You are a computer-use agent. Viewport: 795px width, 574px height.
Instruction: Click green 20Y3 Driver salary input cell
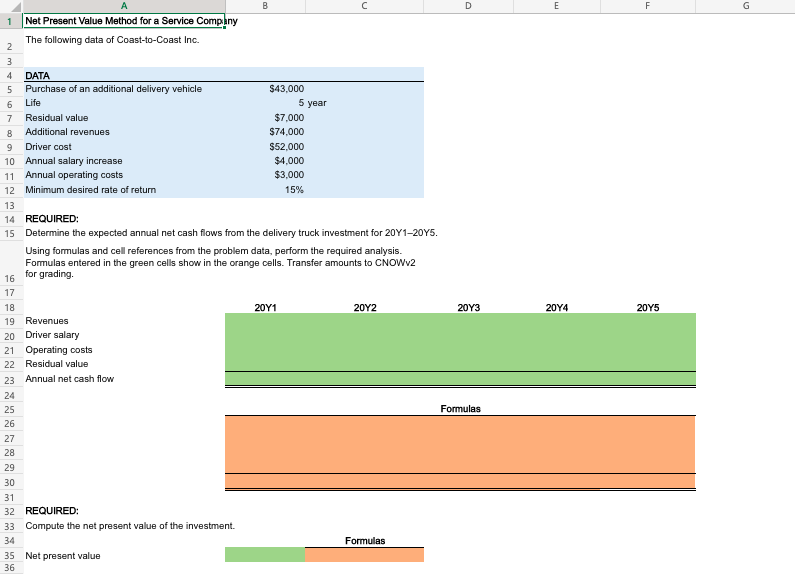click(468, 335)
